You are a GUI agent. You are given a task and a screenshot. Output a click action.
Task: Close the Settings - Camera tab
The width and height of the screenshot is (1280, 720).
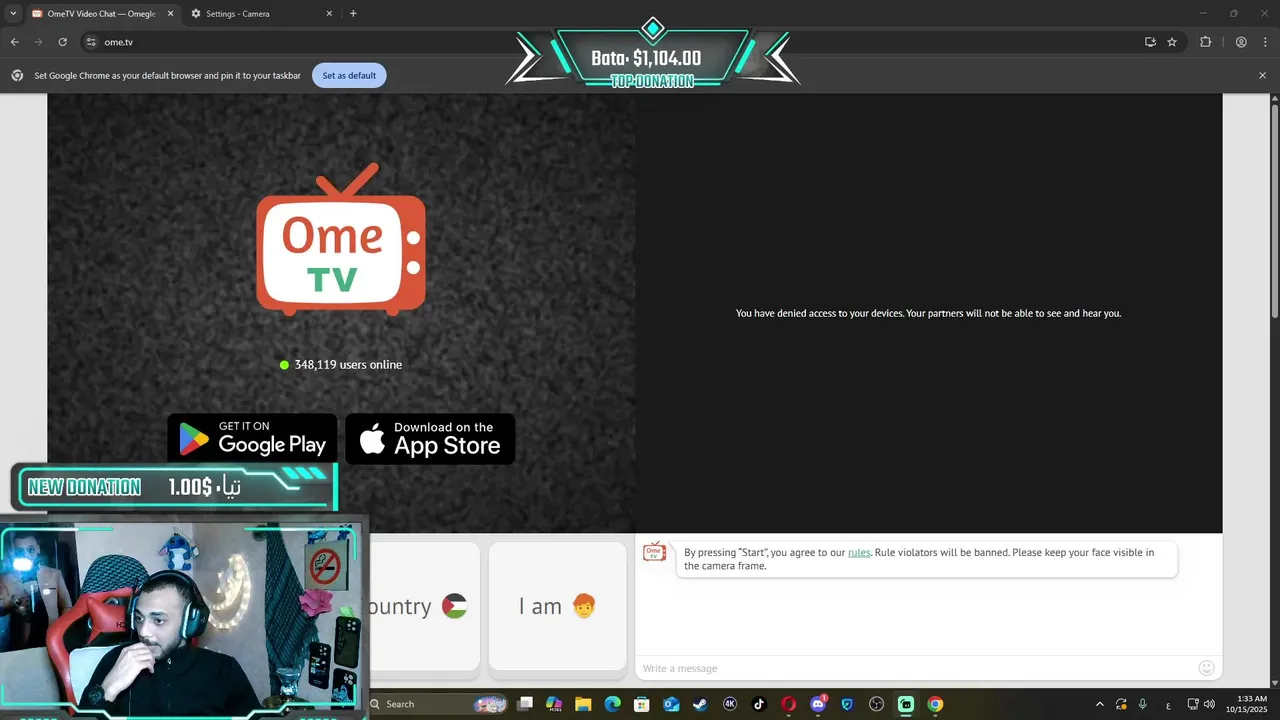tap(329, 14)
